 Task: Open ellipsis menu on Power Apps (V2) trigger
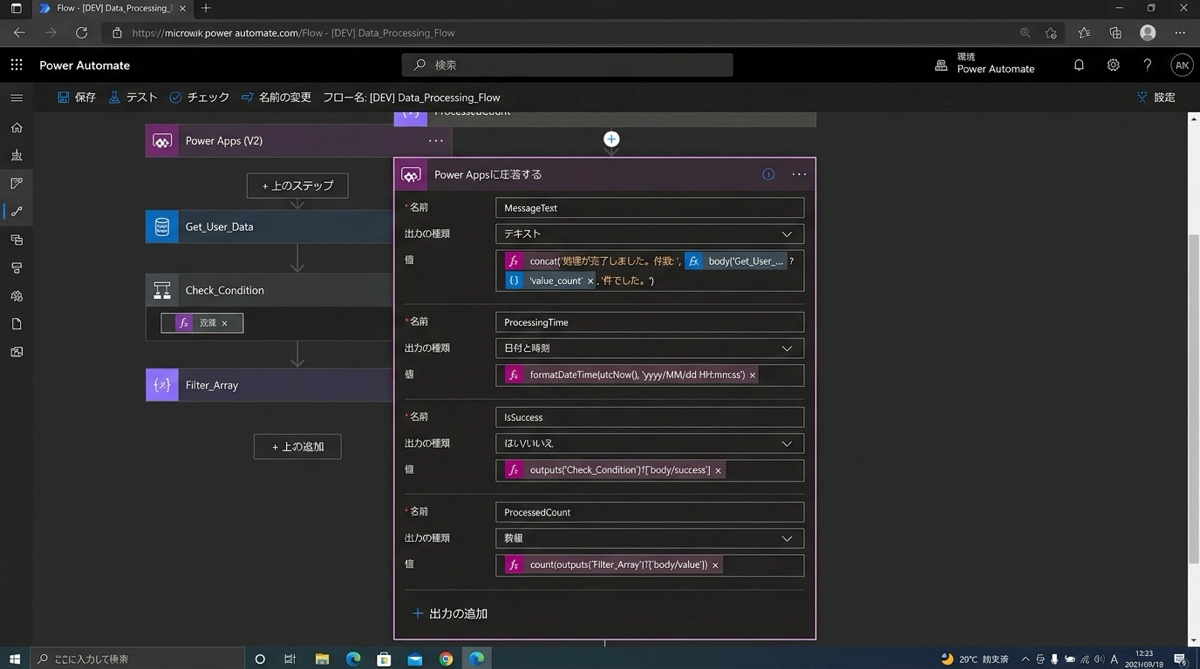435,141
